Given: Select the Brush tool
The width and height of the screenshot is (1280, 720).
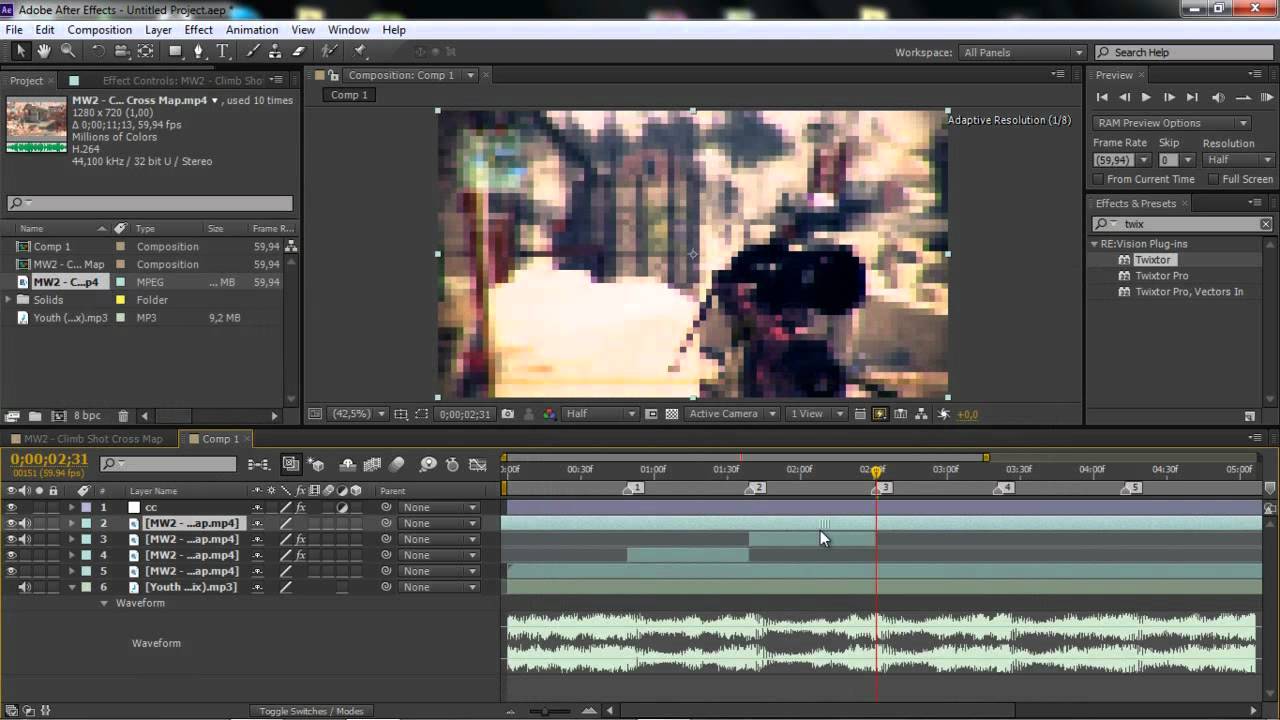Looking at the screenshot, I should (x=253, y=51).
